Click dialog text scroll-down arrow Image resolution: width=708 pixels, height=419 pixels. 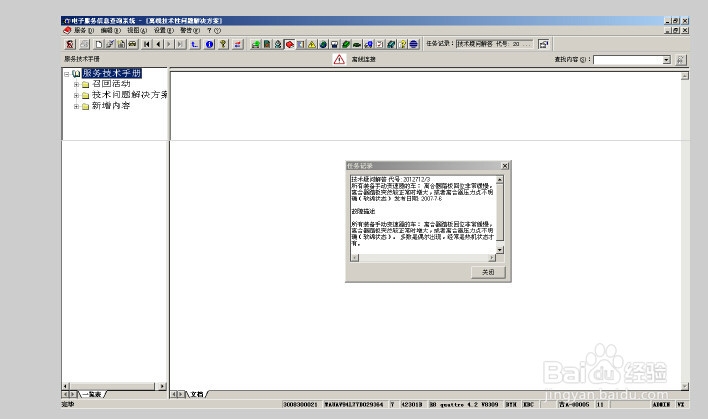click(x=500, y=250)
